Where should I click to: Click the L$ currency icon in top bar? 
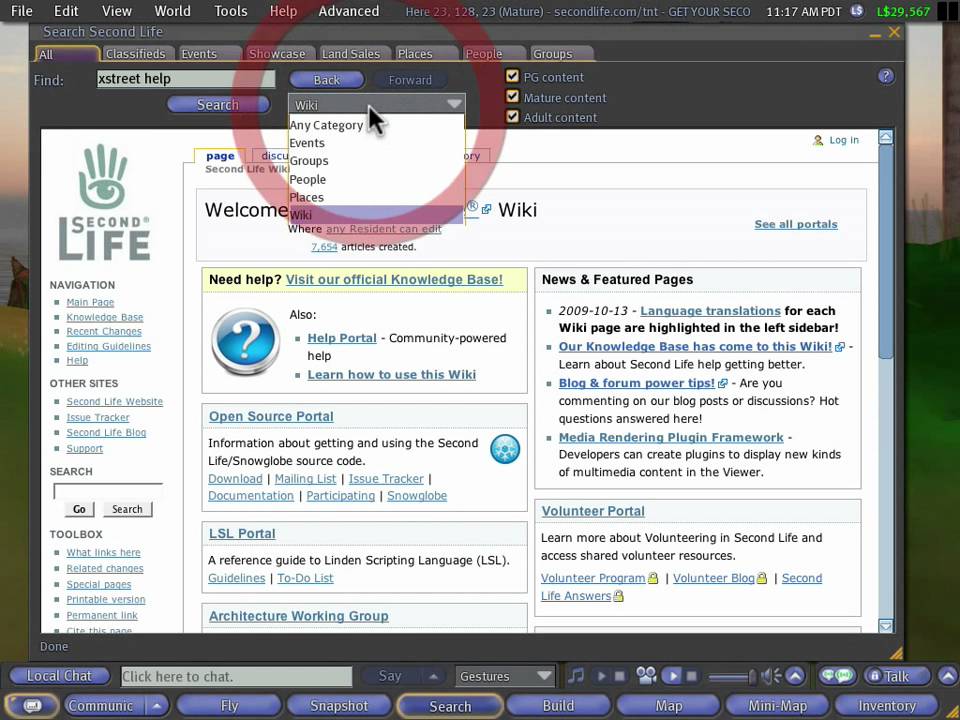pos(857,11)
